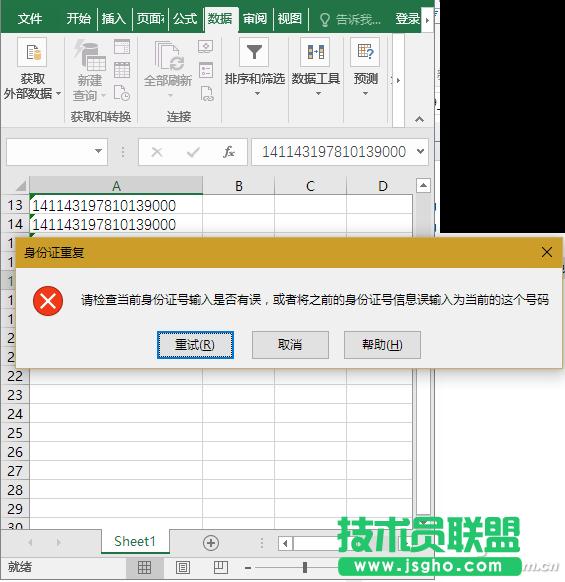The image size is (565, 582).
Task: Open the 数据工具 icon
Action: (x=315, y=52)
